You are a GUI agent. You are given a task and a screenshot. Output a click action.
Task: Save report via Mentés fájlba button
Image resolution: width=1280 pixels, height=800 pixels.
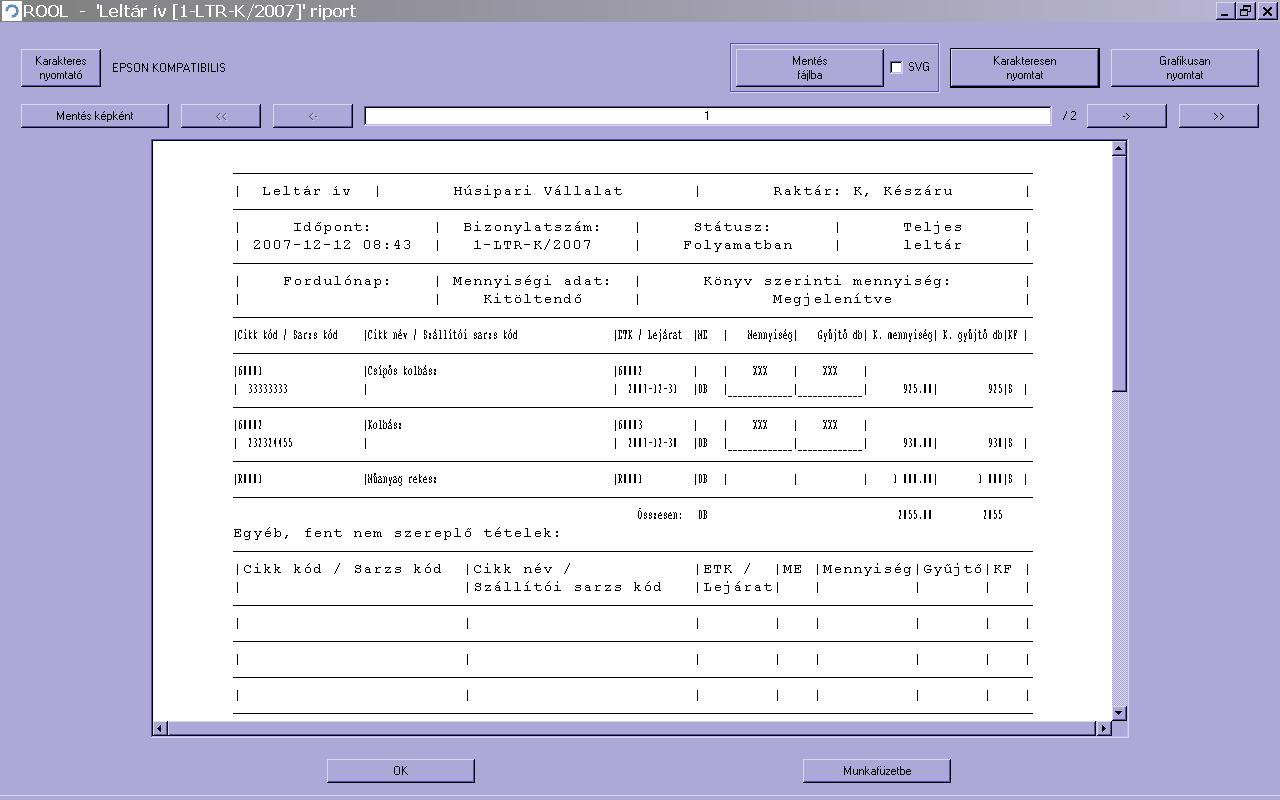pyautogui.click(x=809, y=68)
